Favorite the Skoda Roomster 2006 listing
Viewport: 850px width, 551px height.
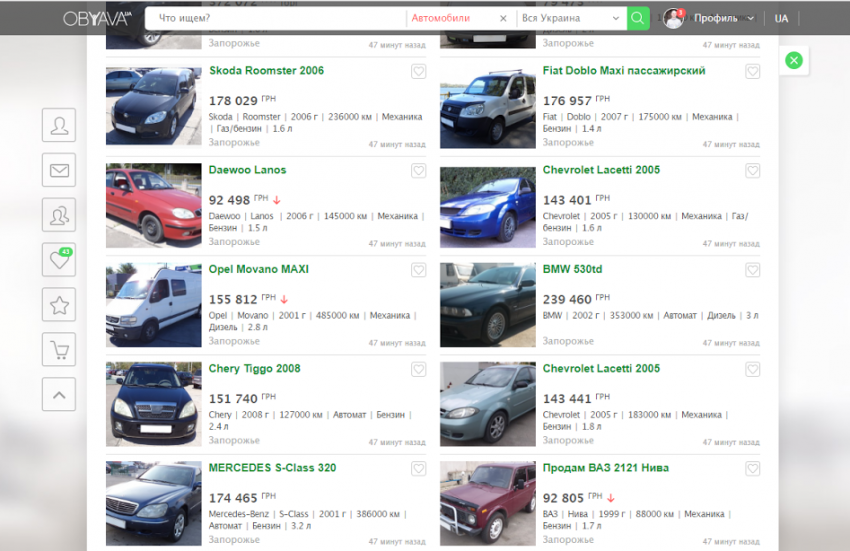pyautogui.click(x=418, y=72)
